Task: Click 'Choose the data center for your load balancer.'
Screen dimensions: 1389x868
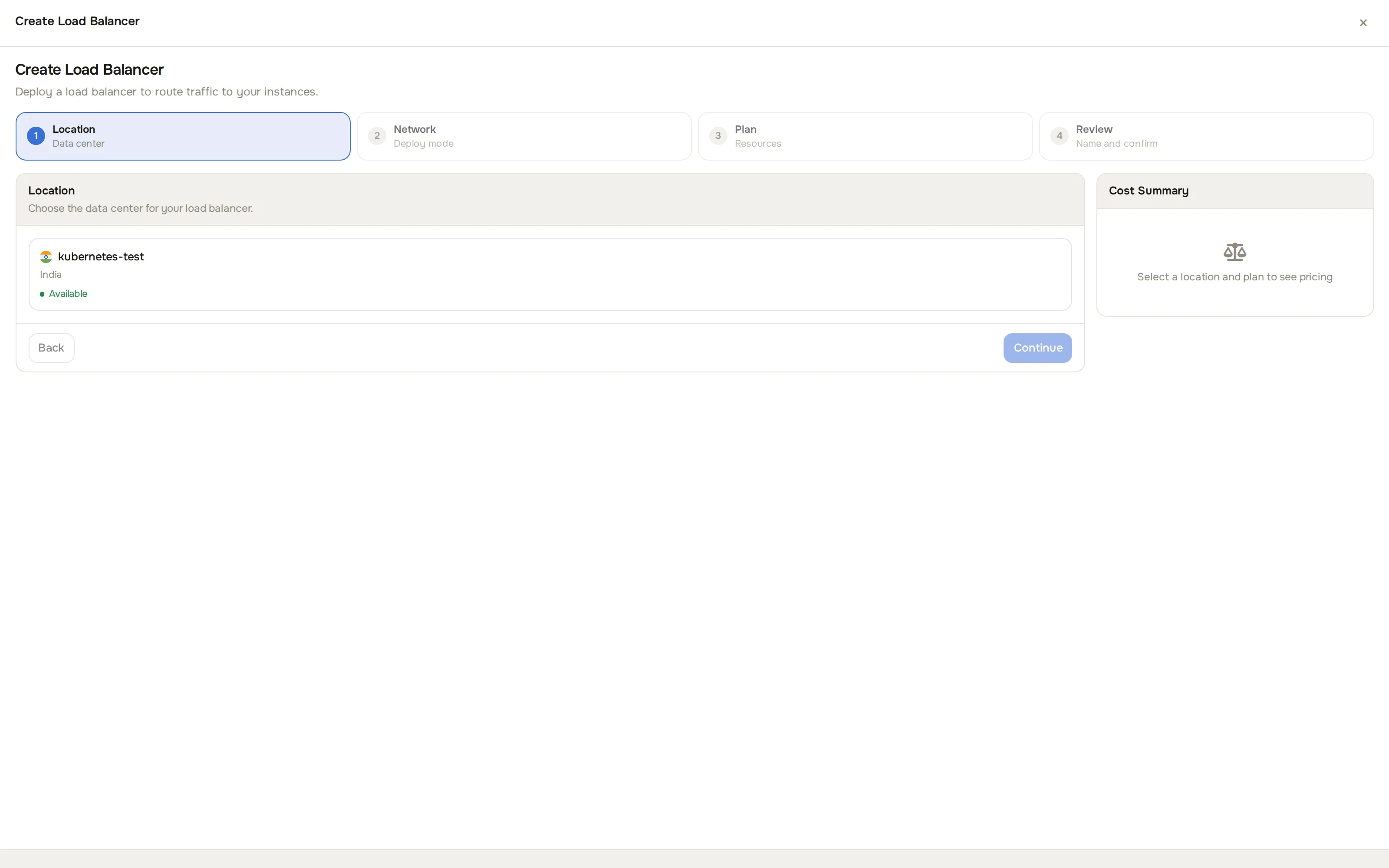Action: click(141, 208)
